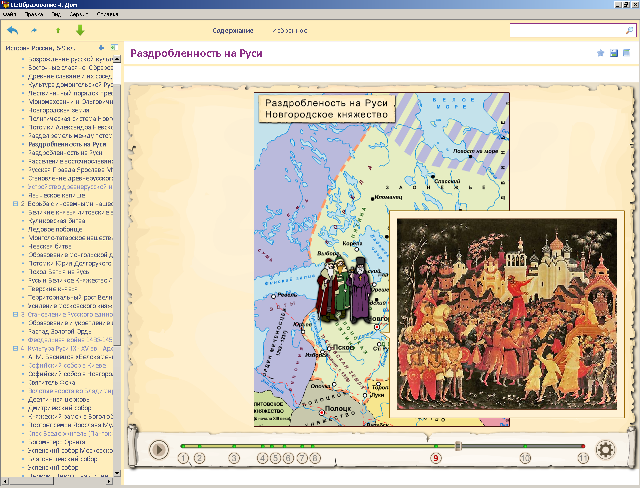Click the tree's horizontal scrollbar left arrow
640x488 pixels.
click(5, 481)
